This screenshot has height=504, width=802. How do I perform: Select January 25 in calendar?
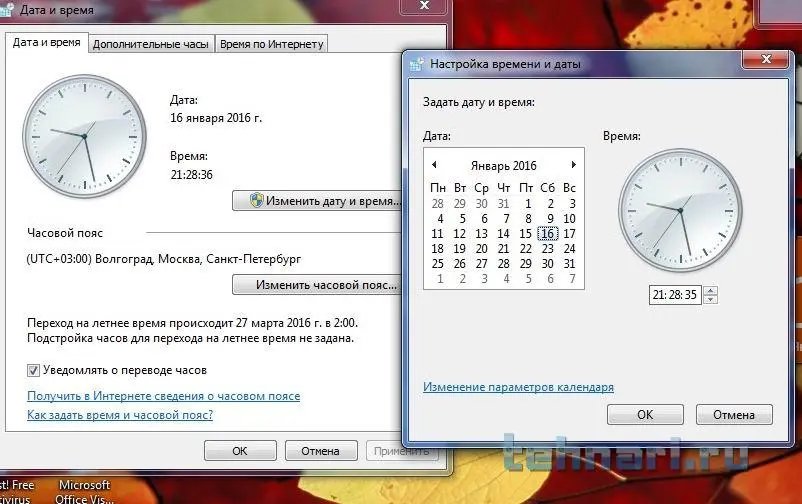point(437,264)
